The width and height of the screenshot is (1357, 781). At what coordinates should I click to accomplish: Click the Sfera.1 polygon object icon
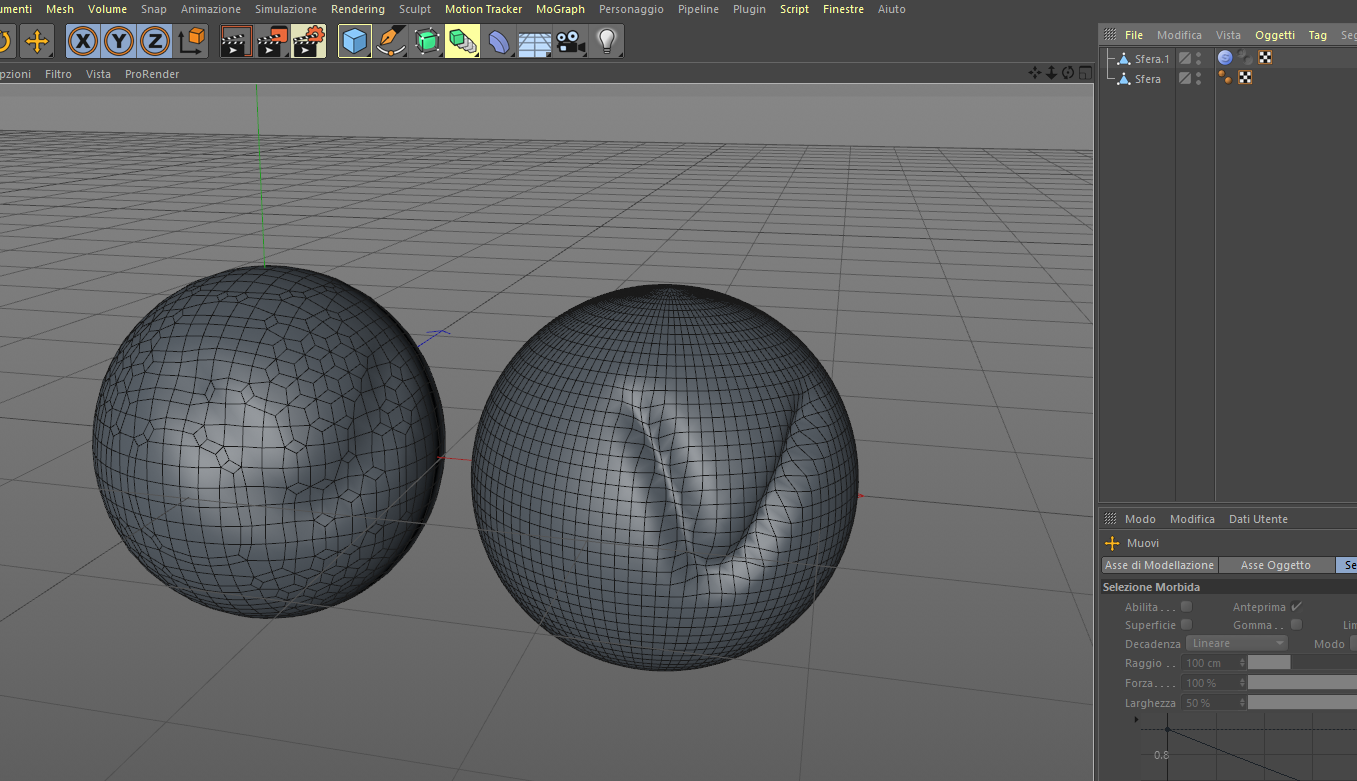[1124, 59]
